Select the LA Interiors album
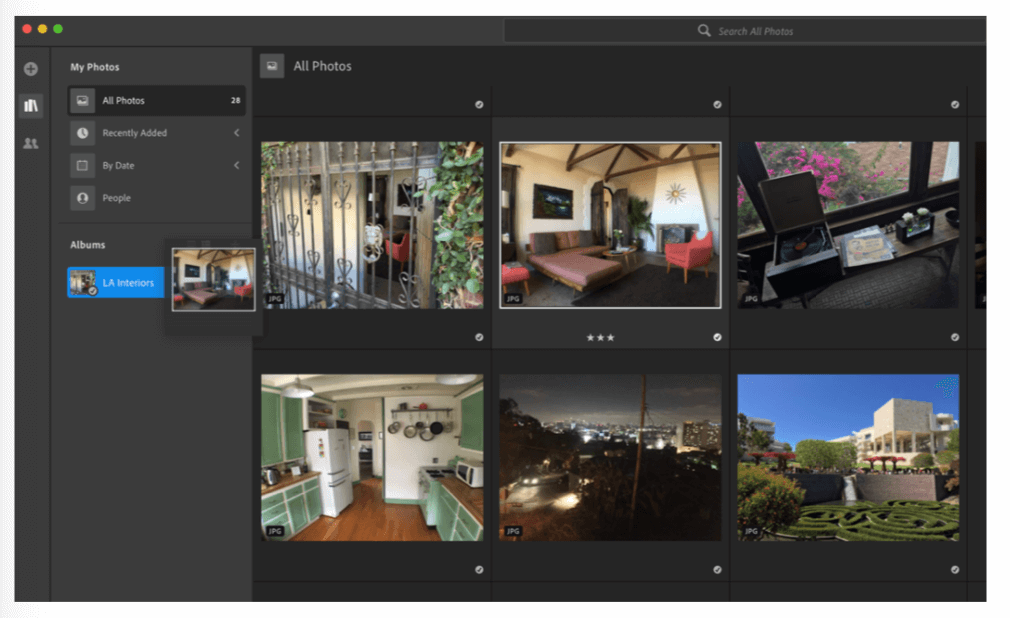The width and height of the screenshot is (1010, 618). click(116, 282)
